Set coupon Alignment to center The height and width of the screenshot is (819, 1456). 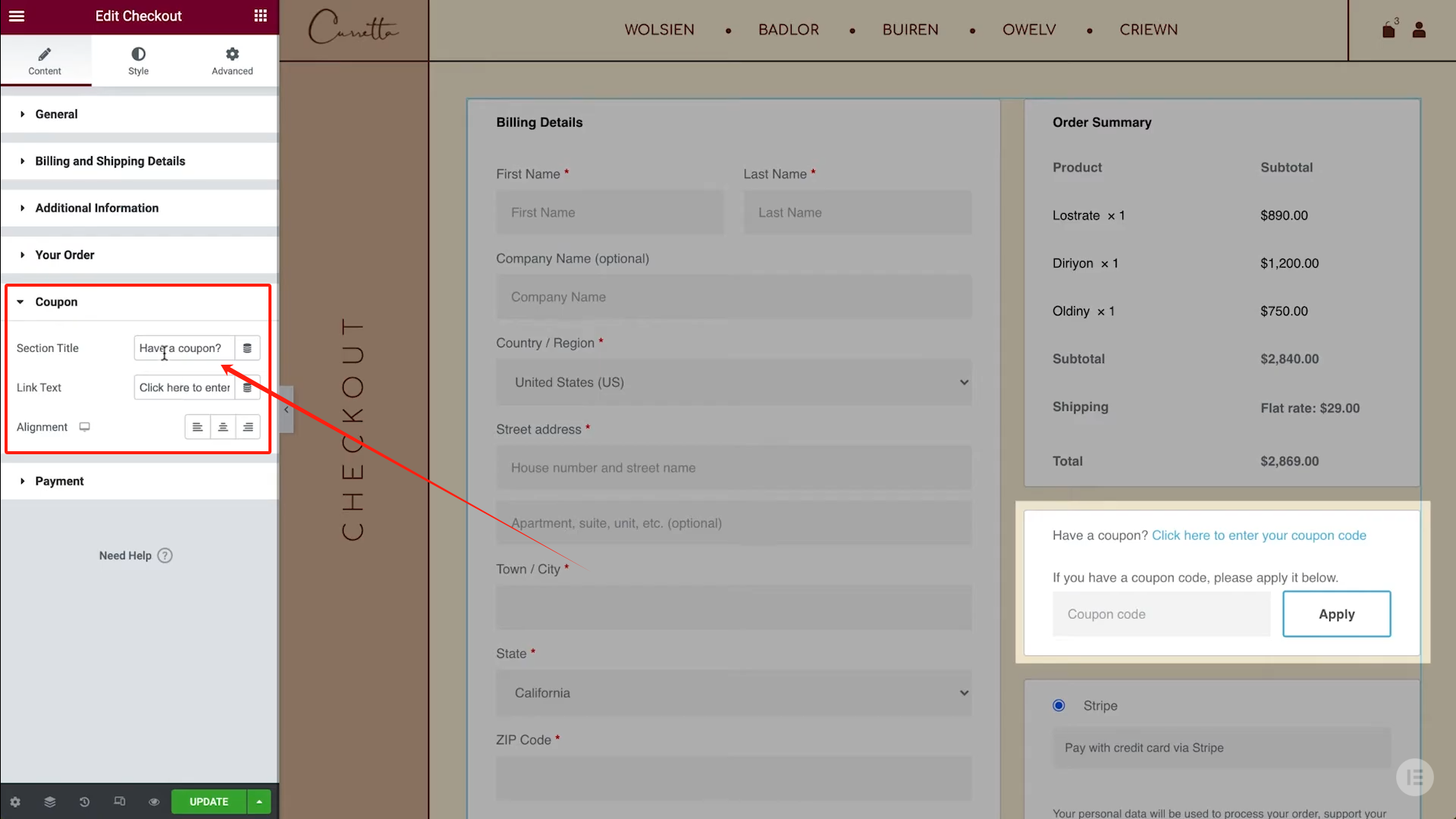click(222, 426)
